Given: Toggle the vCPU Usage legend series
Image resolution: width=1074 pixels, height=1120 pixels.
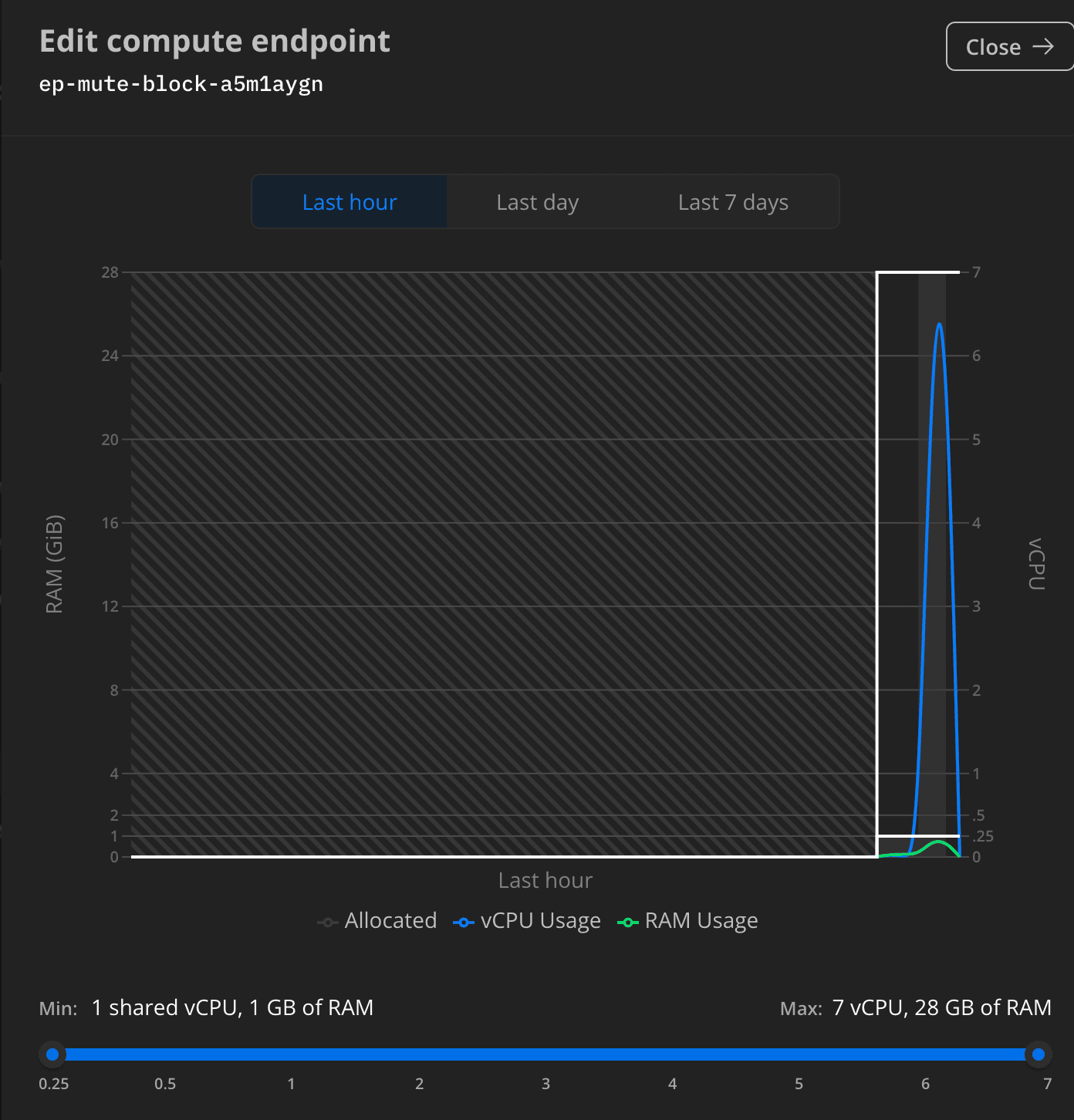Looking at the screenshot, I should pyautogui.click(x=540, y=921).
